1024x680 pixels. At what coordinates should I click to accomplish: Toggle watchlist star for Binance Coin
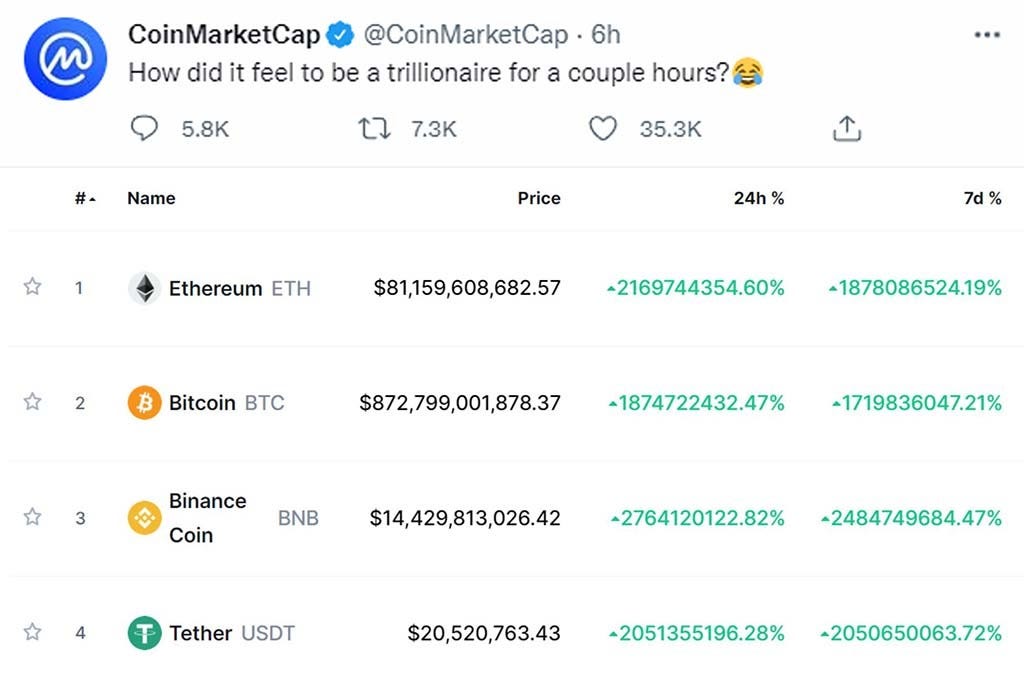[x=32, y=517]
